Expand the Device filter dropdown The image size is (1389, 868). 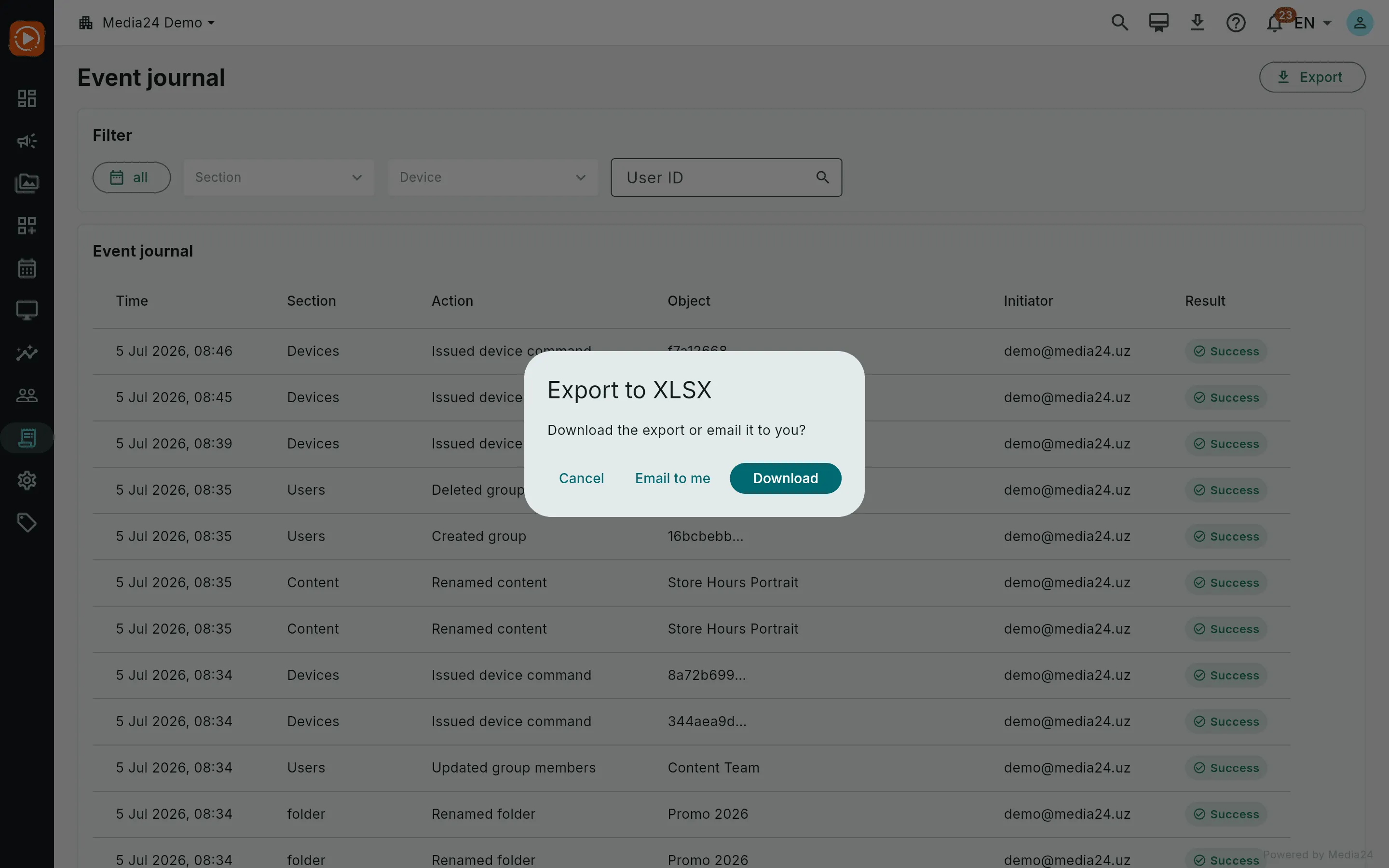[492, 177]
